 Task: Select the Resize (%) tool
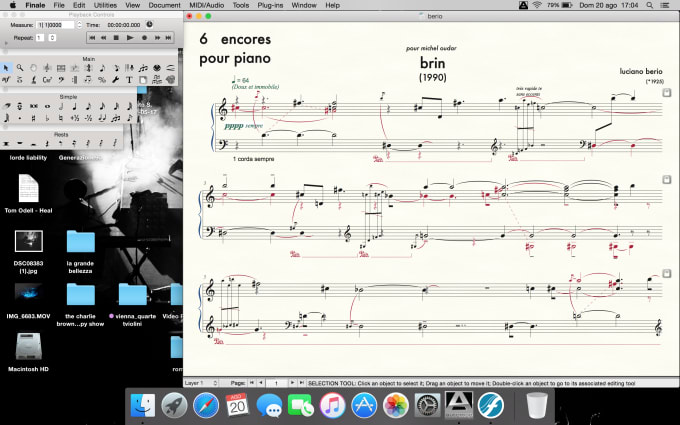coord(102,80)
